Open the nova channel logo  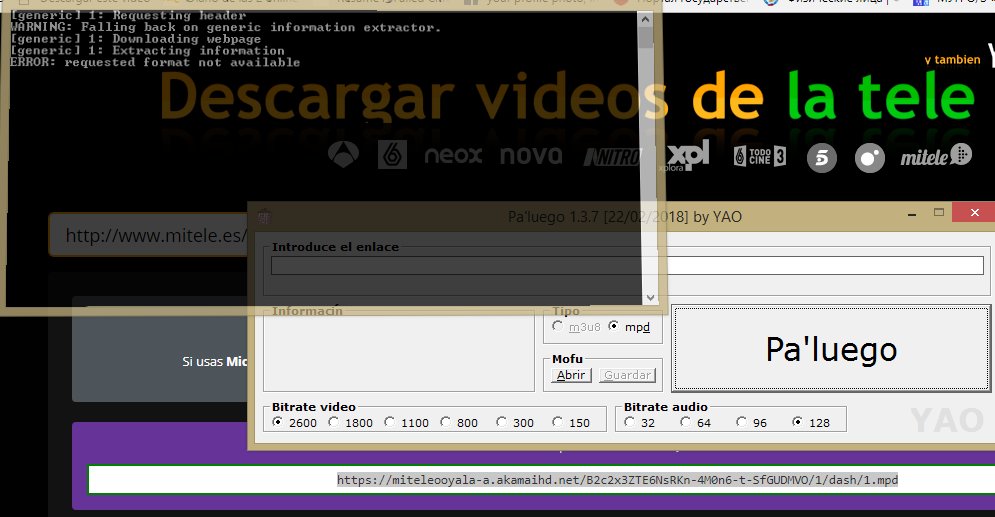tap(531, 155)
